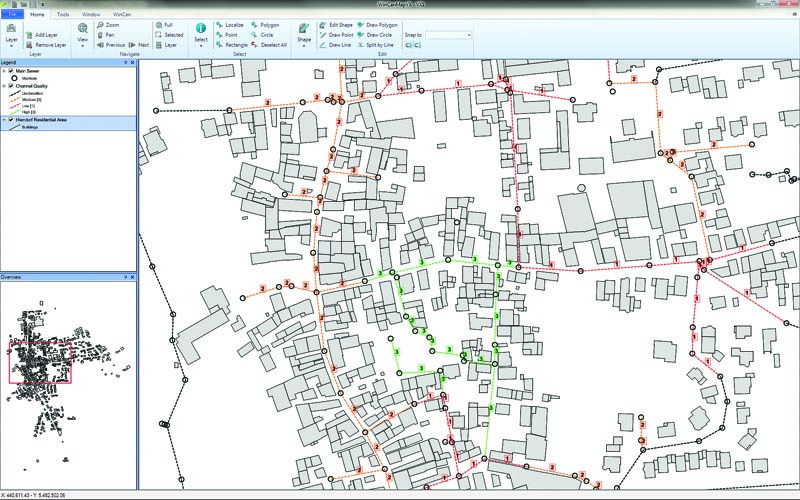This screenshot has height=500, width=800.
Task: Click the Edit Shape tool
Action: [x=339, y=24]
